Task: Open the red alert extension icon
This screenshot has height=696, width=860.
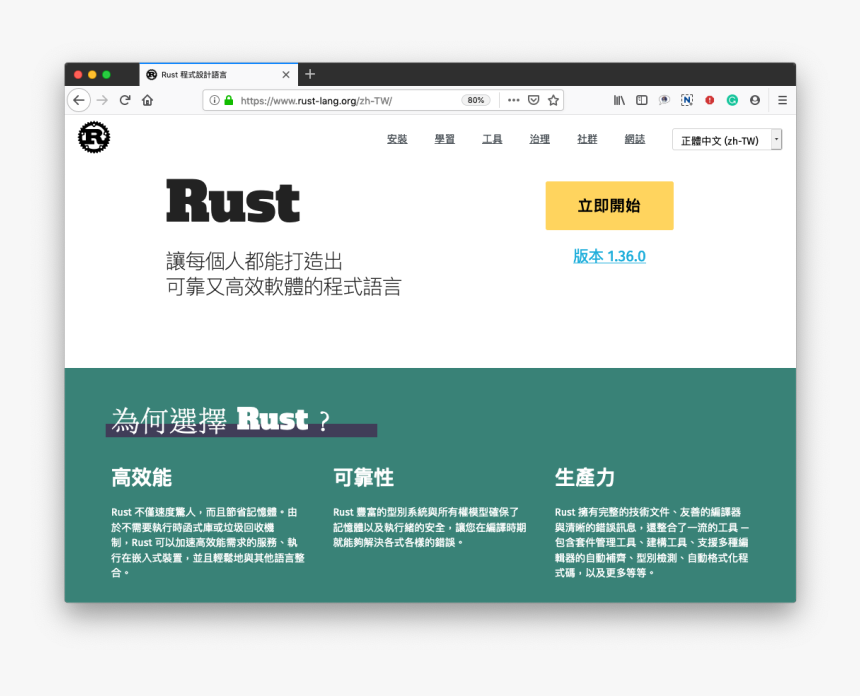Action: 710,100
